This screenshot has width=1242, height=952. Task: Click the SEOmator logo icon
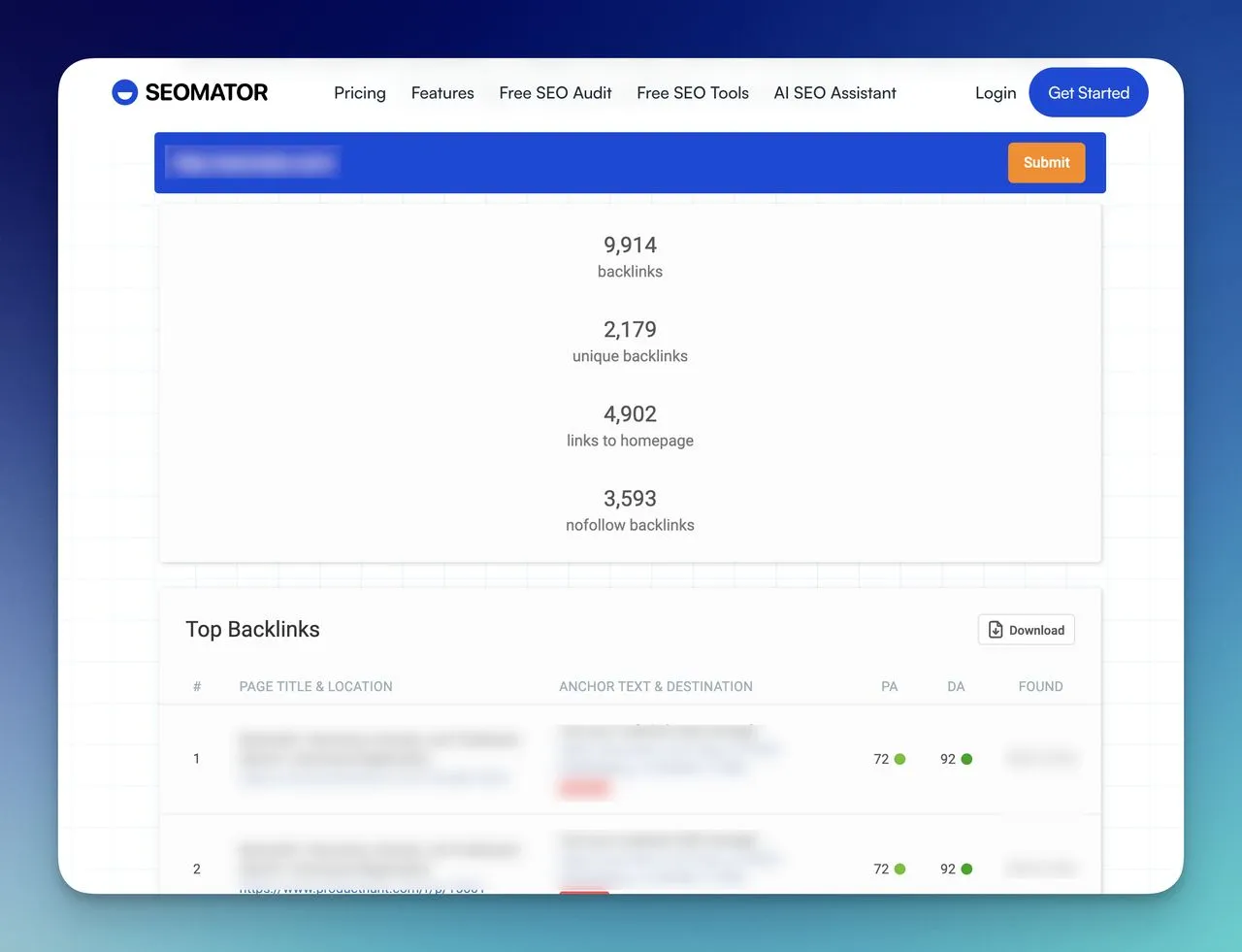(x=124, y=92)
